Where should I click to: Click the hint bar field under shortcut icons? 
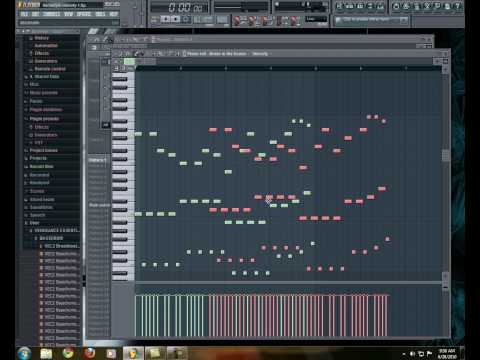point(371,20)
